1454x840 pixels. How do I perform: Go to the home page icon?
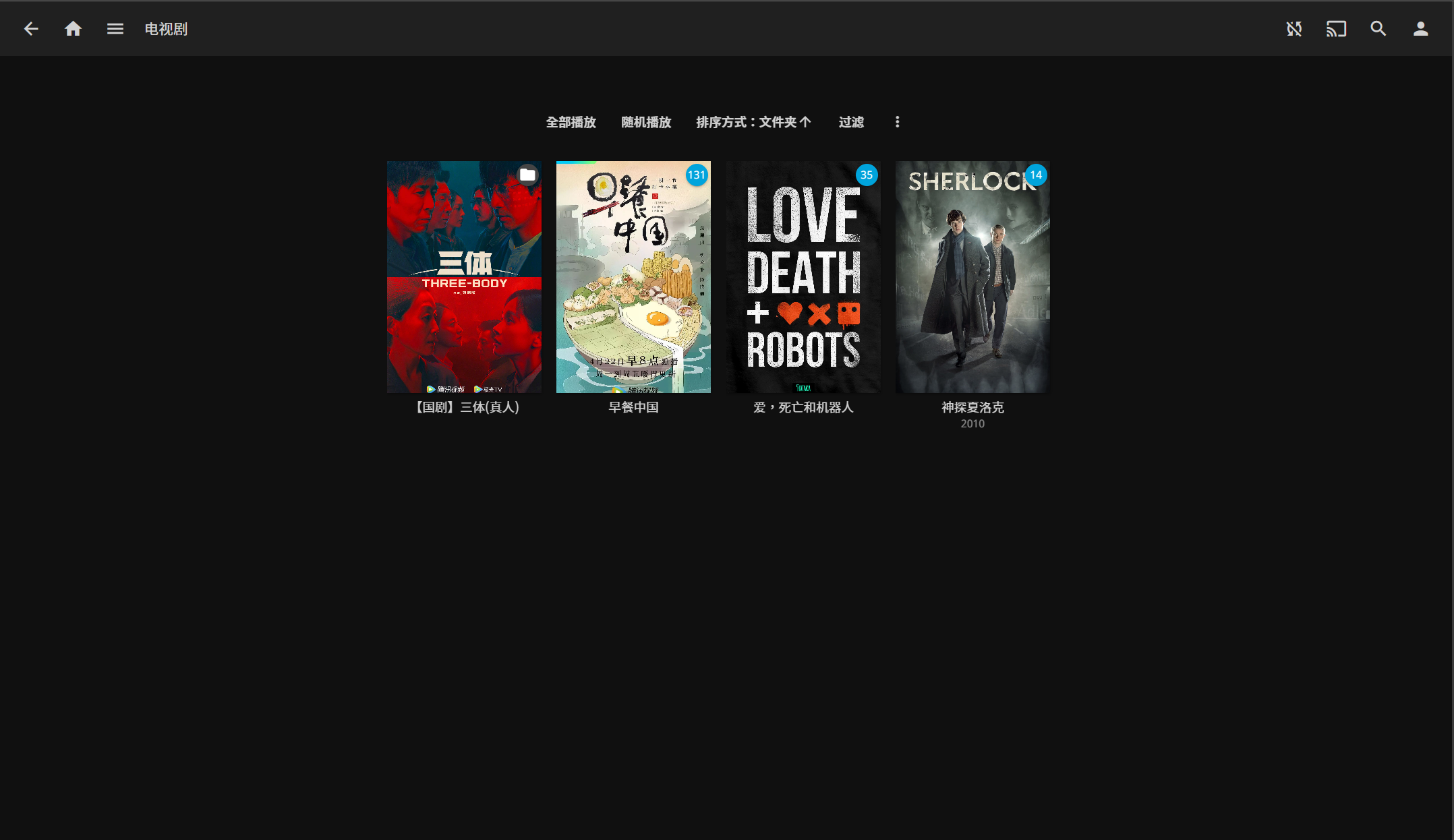click(73, 29)
